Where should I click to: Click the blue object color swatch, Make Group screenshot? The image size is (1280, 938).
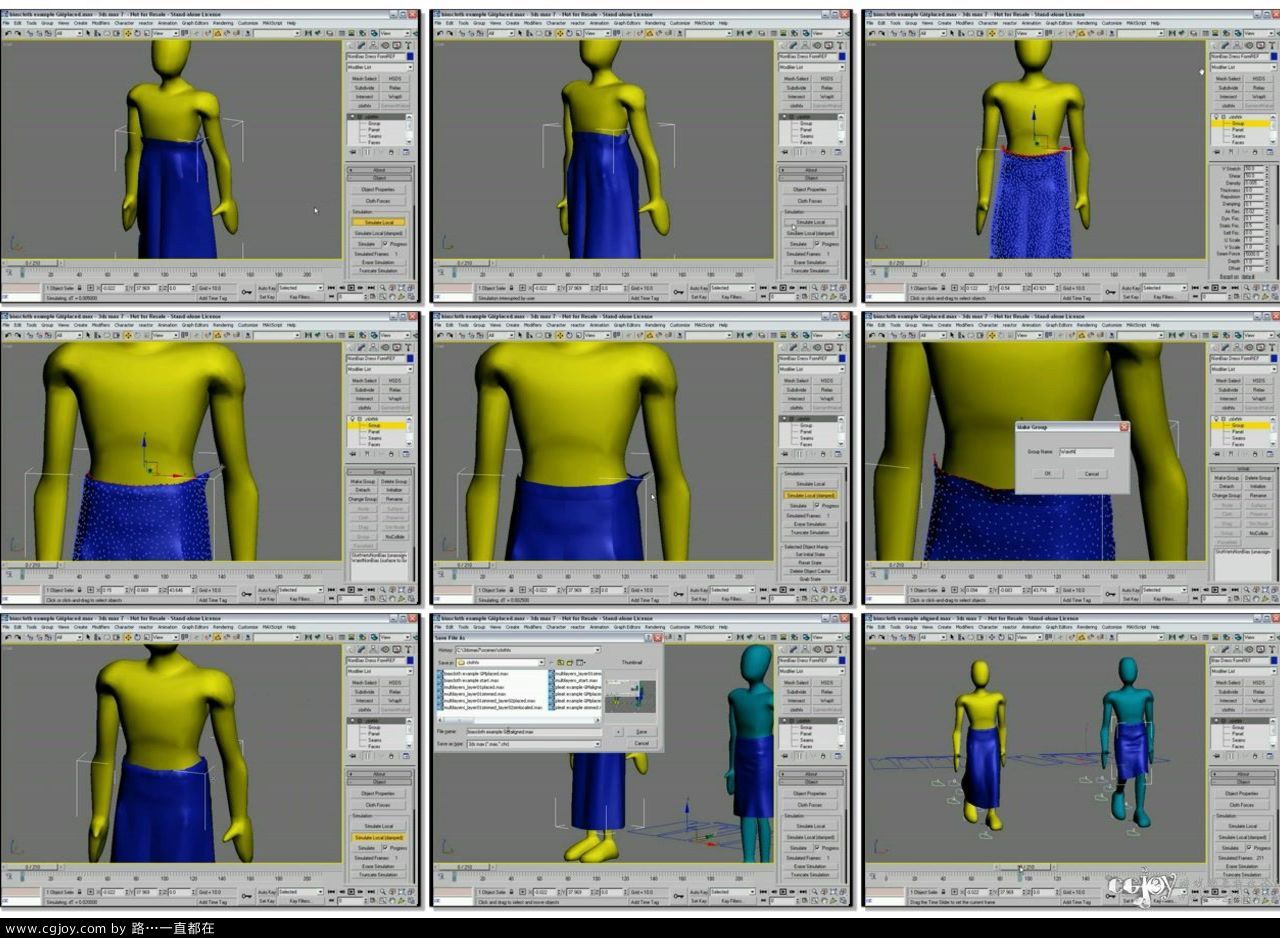pos(1274,359)
